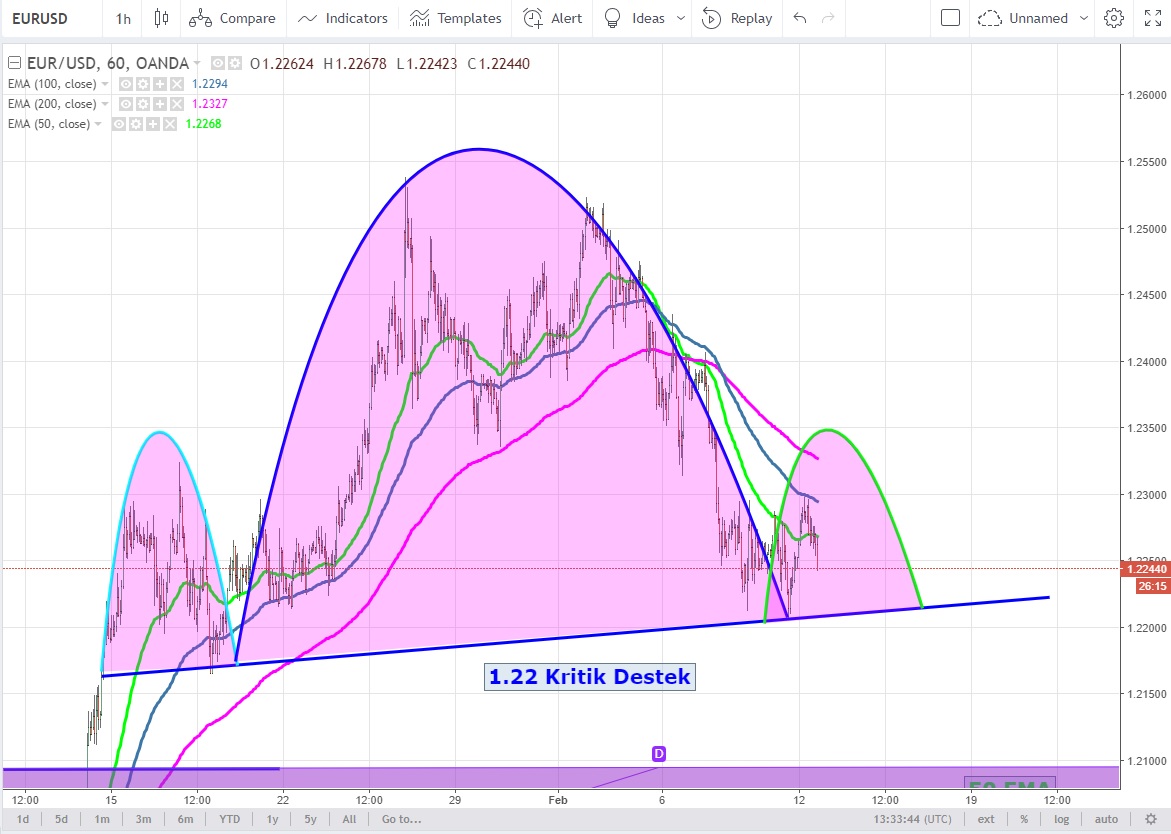1171x834 pixels.
Task: Expand the Ideas dropdown arrow
Action: (681, 18)
